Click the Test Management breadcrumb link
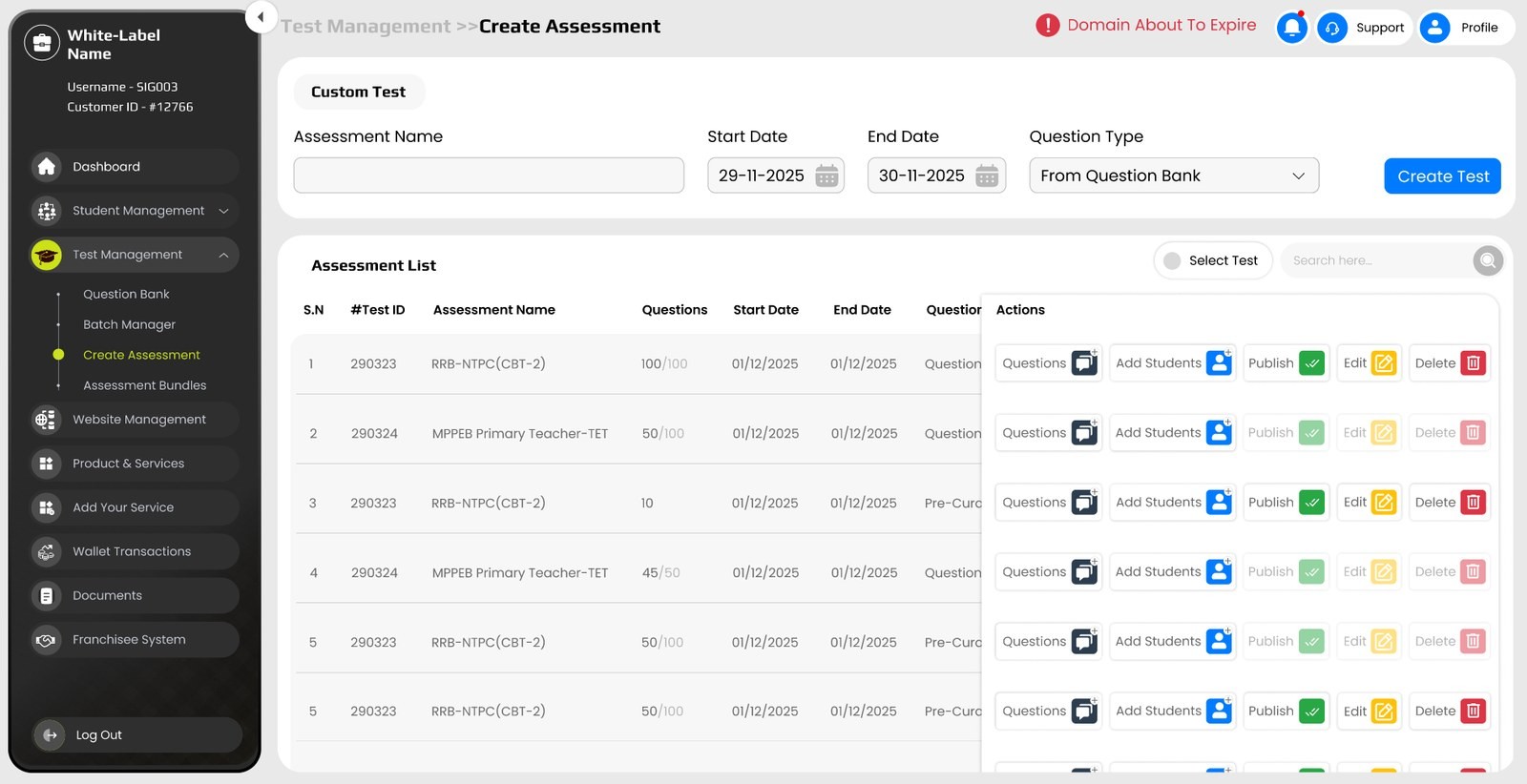 pyautogui.click(x=366, y=27)
